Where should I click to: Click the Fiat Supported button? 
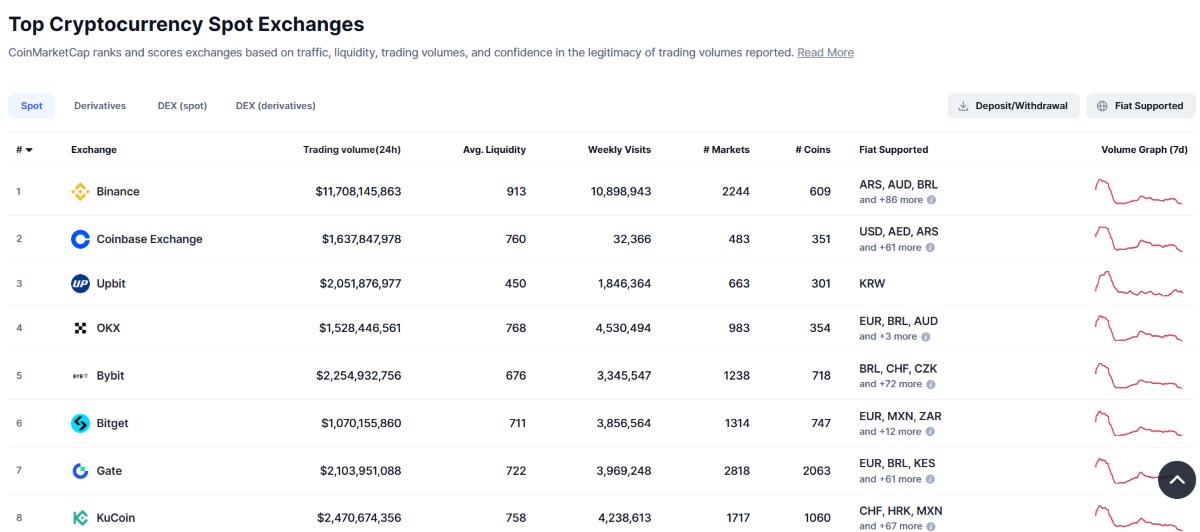point(1140,106)
